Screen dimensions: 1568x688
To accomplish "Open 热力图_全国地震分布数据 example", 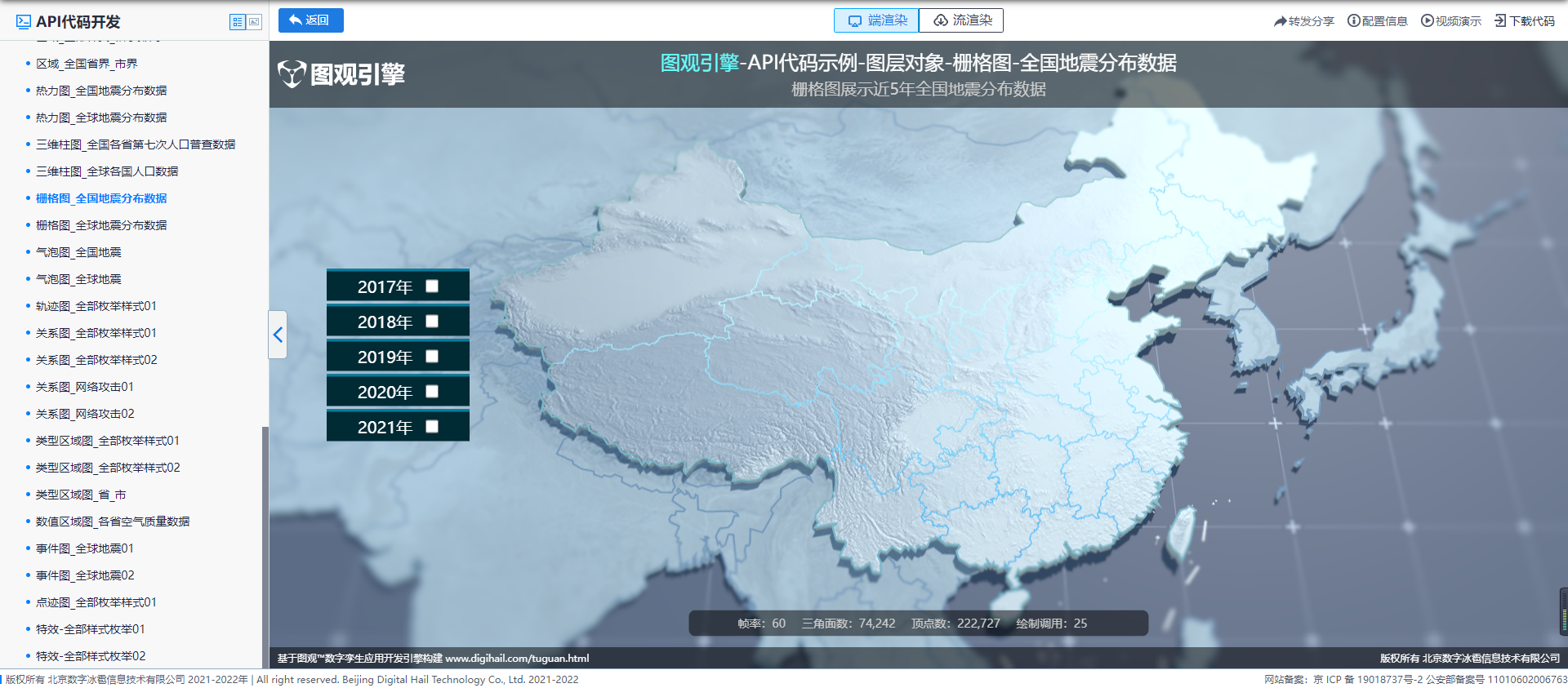I will (101, 91).
